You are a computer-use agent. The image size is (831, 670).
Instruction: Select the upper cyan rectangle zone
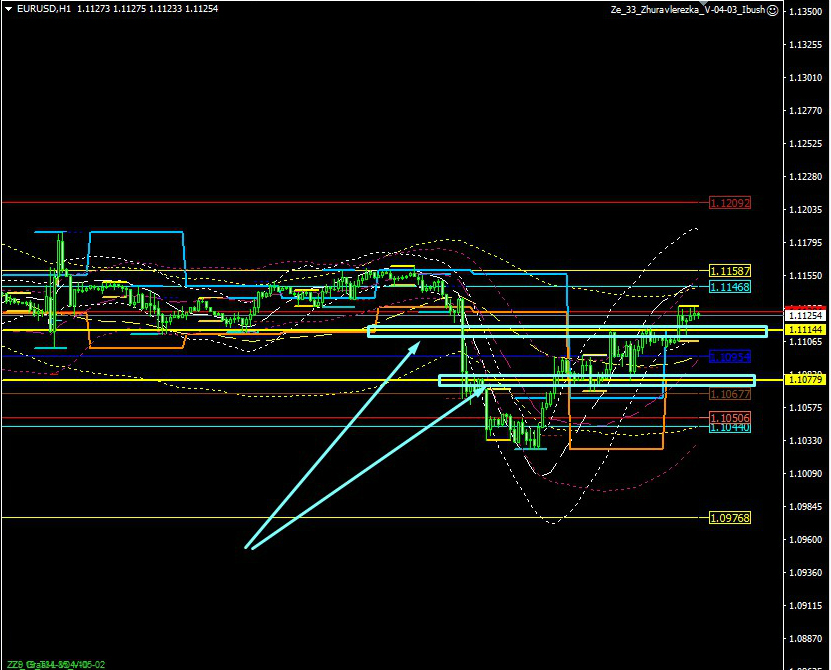567,332
